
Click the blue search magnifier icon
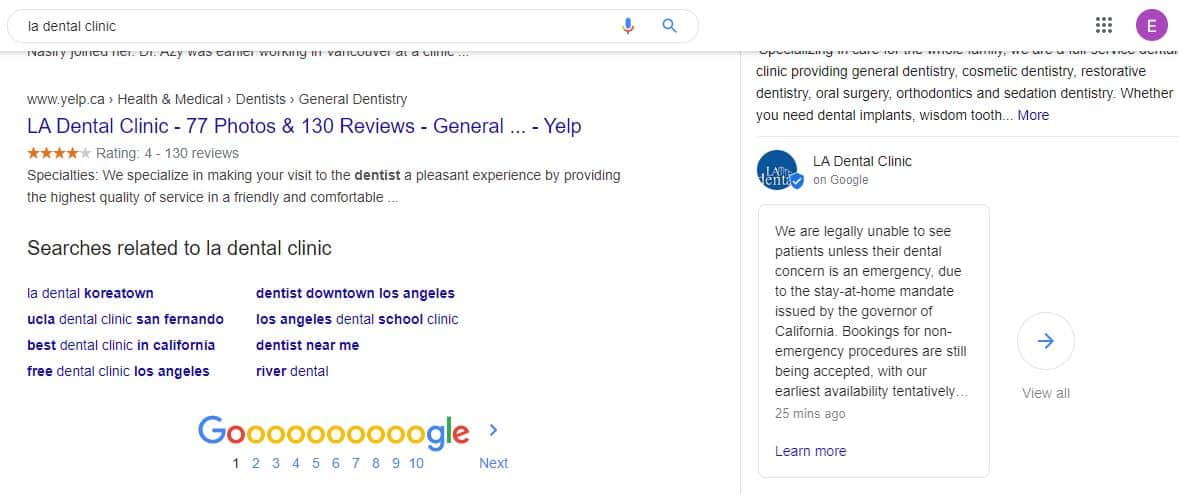click(x=670, y=26)
